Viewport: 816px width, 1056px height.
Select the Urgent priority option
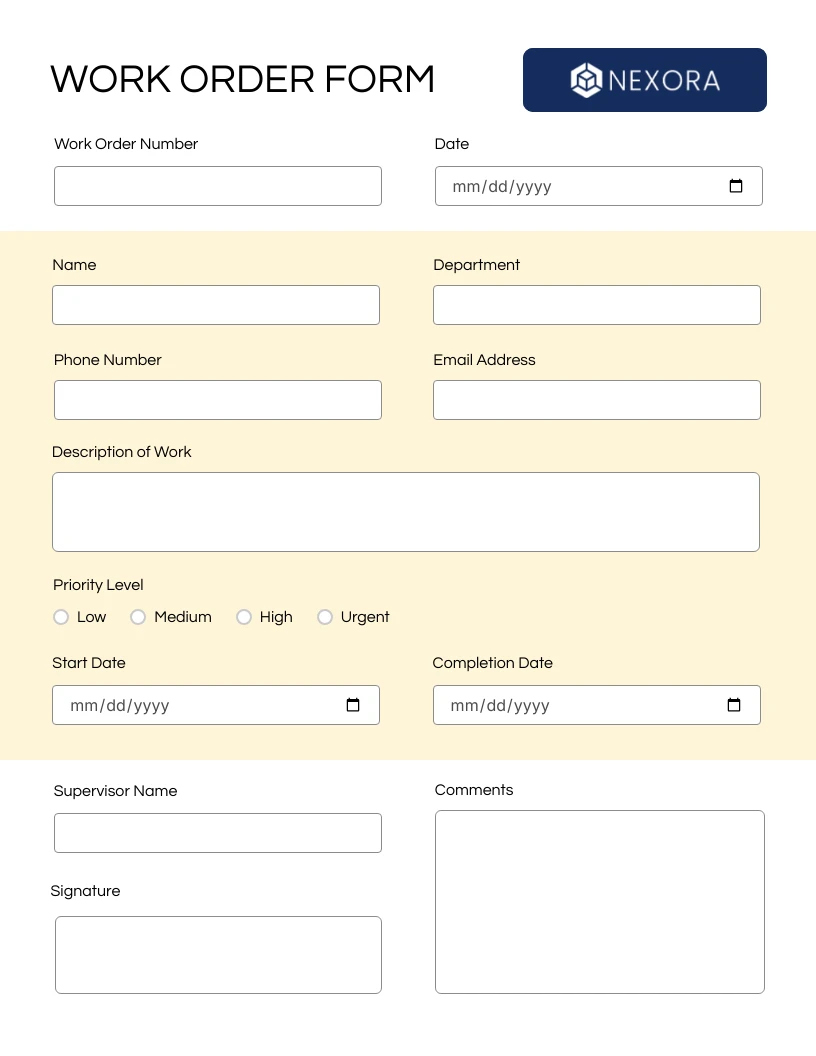coord(325,617)
